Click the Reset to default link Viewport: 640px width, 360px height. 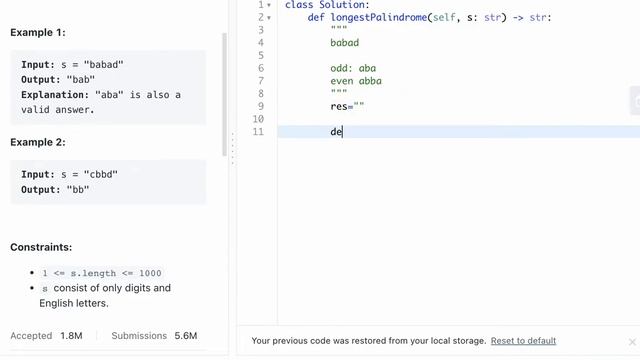[523, 341]
